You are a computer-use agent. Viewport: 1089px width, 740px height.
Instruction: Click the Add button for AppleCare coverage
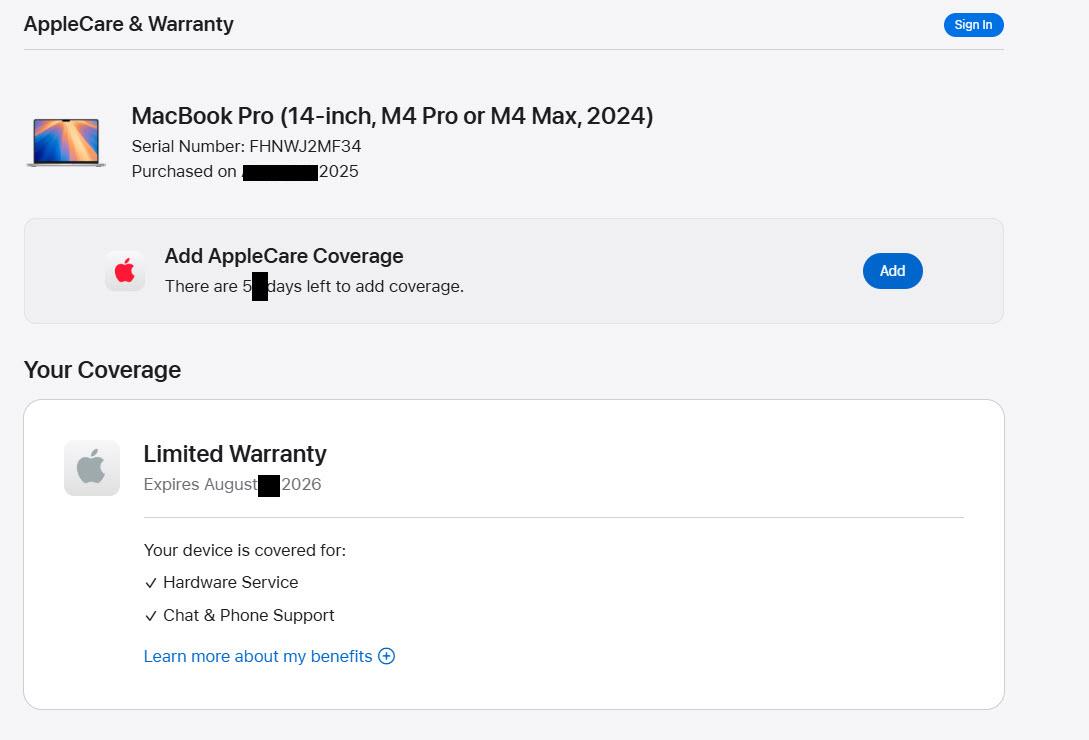pyautogui.click(x=892, y=271)
